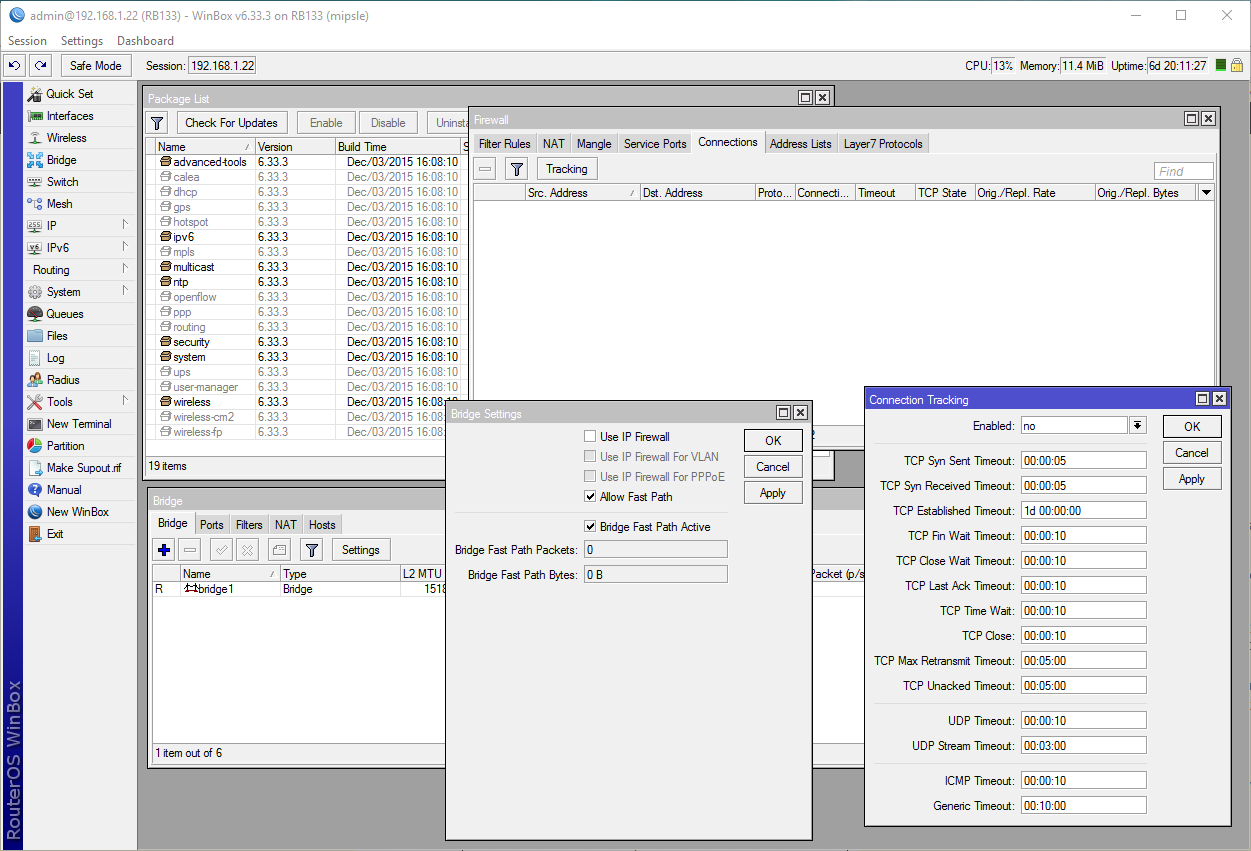Open Partition in the sidebar
Image resolution: width=1251 pixels, height=851 pixels.
click(65, 446)
